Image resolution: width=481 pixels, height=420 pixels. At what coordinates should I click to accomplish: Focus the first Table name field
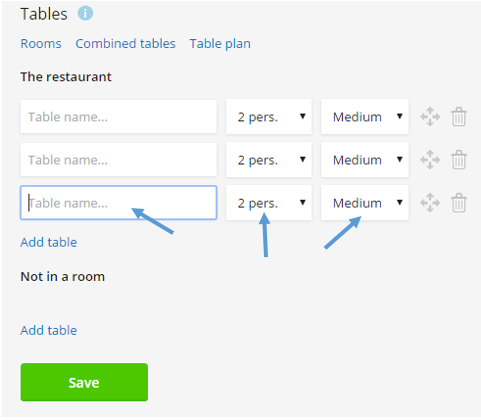tap(118, 117)
